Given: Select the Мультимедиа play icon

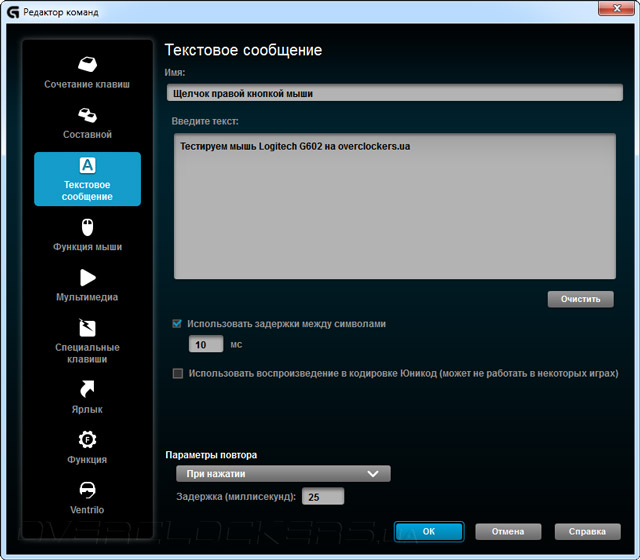Looking at the screenshot, I should click(88, 278).
